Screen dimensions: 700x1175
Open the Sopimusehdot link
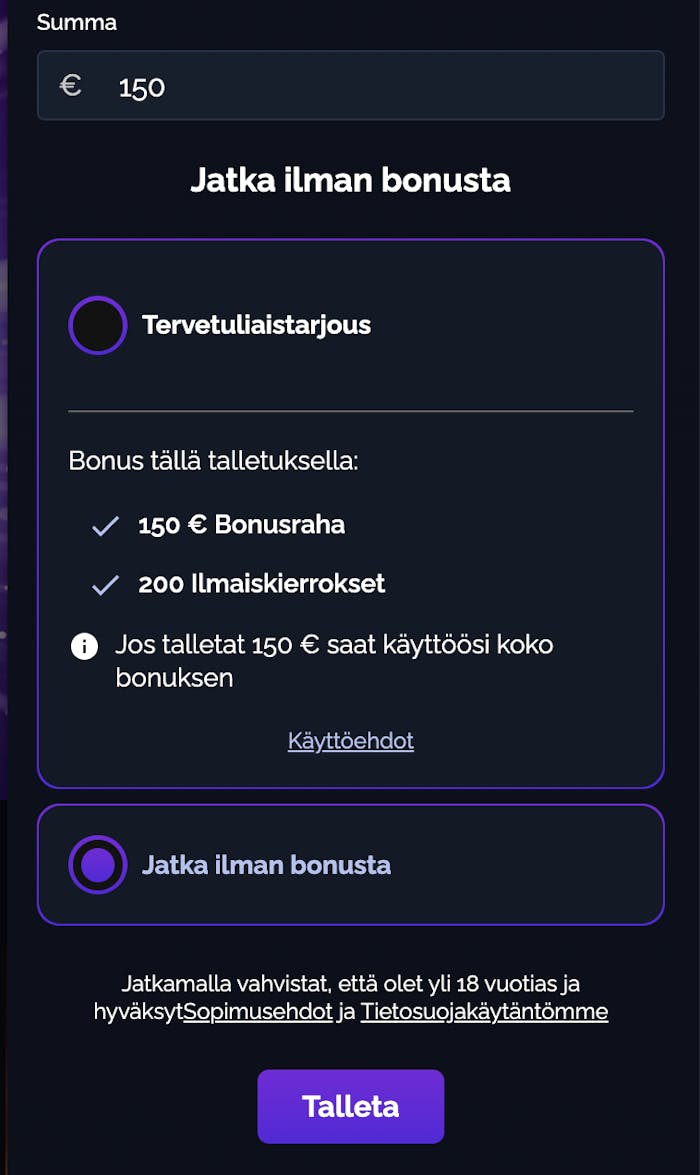[x=258, y=1011]
